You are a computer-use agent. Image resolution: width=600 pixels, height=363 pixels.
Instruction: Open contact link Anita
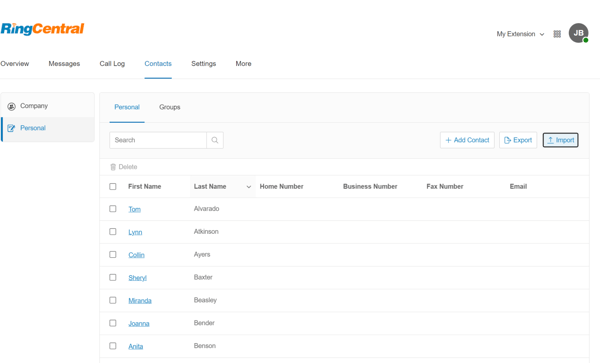(x=135, y=346)
